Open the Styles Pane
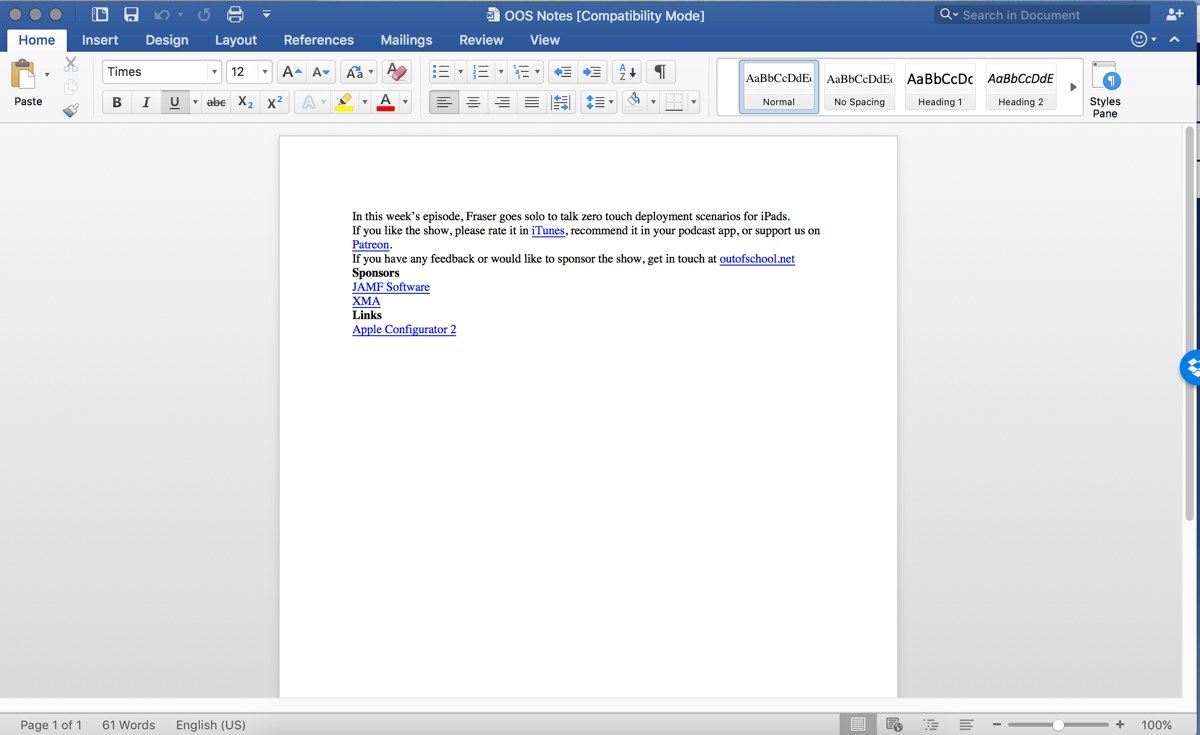Screen dimensions: 1200x735 click(x=1105, y=88)
